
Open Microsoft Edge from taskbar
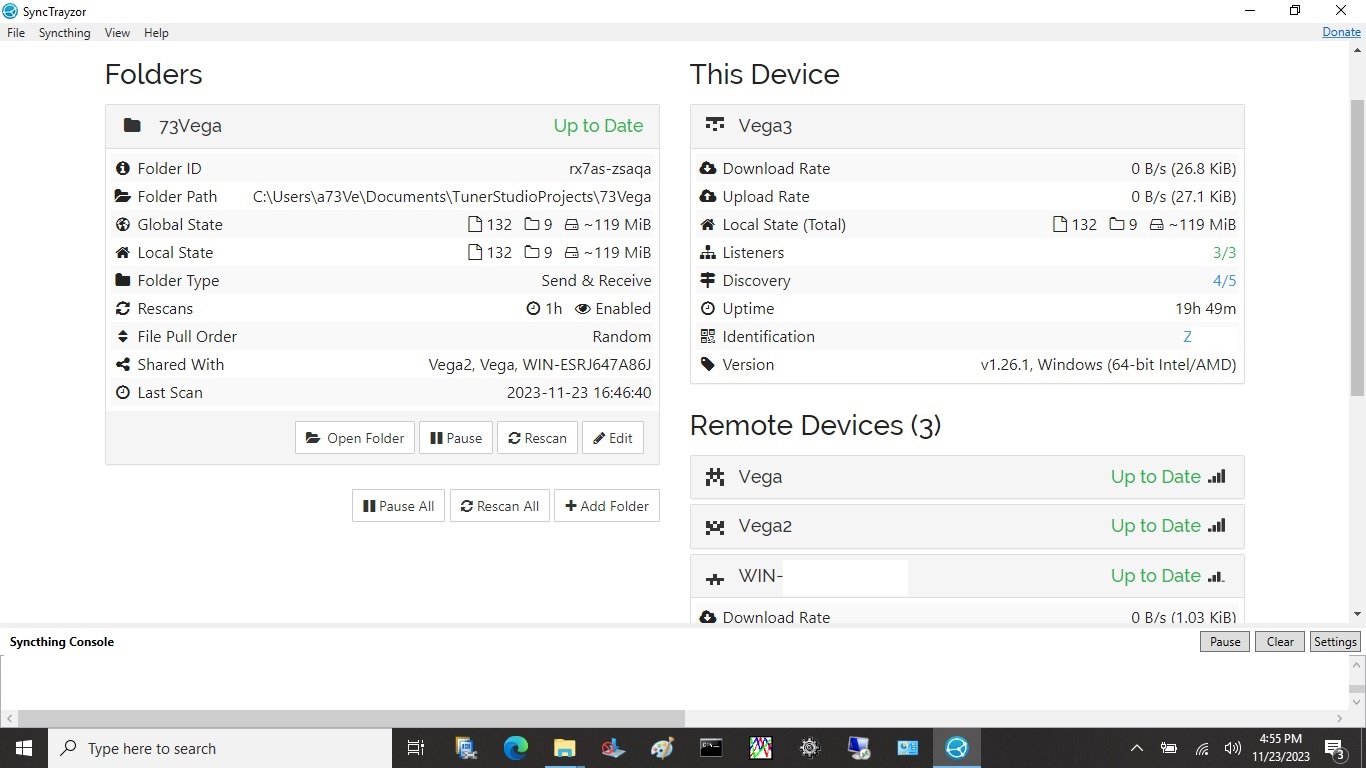[516, 748]
